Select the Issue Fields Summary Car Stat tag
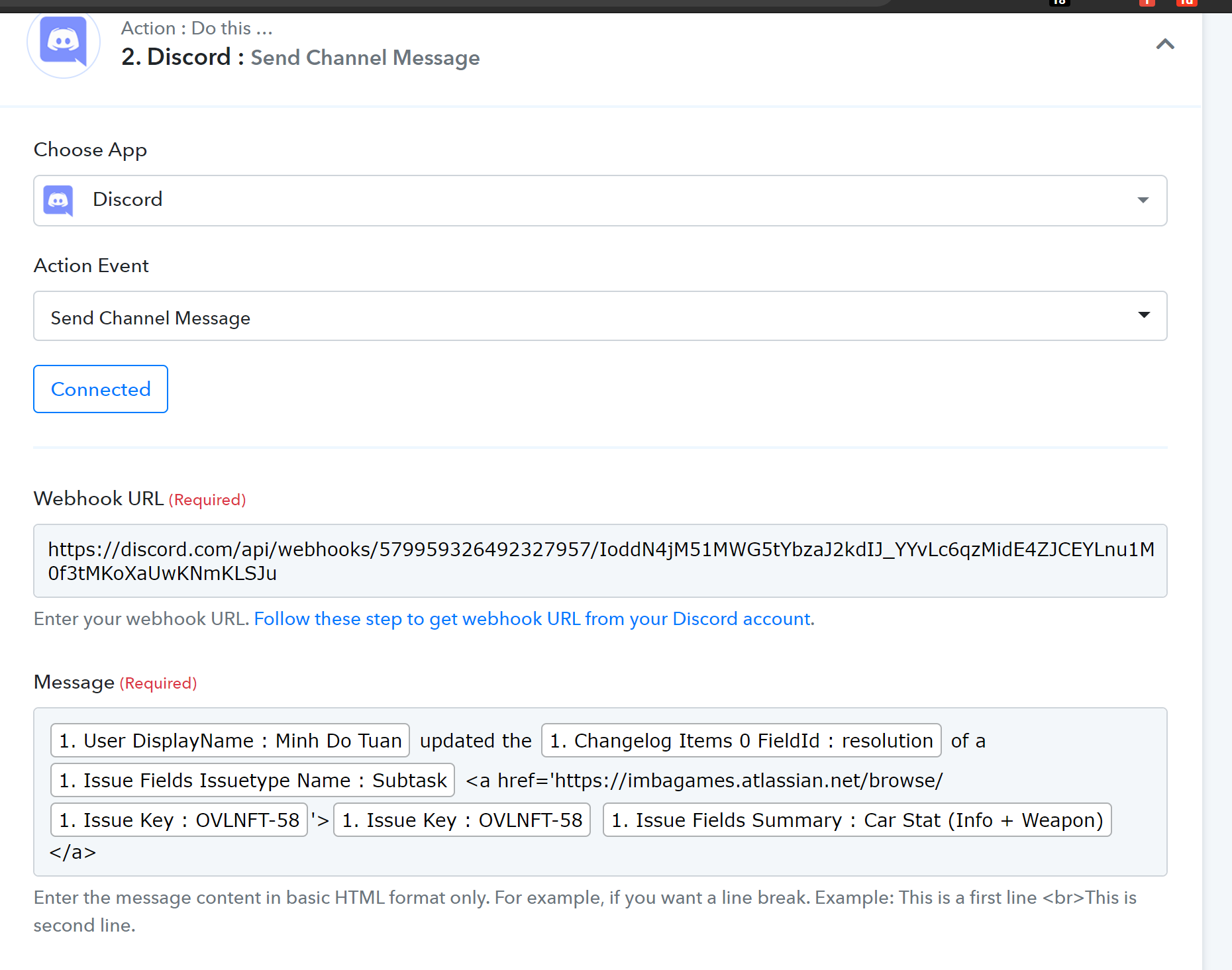Screen dimensions: 1232x970 pyautogui.click(x=857, y=820)
